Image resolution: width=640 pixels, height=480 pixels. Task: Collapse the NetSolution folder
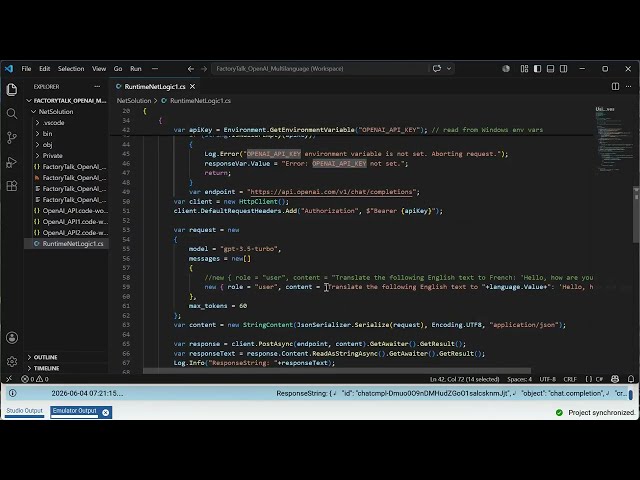[67, 111]
